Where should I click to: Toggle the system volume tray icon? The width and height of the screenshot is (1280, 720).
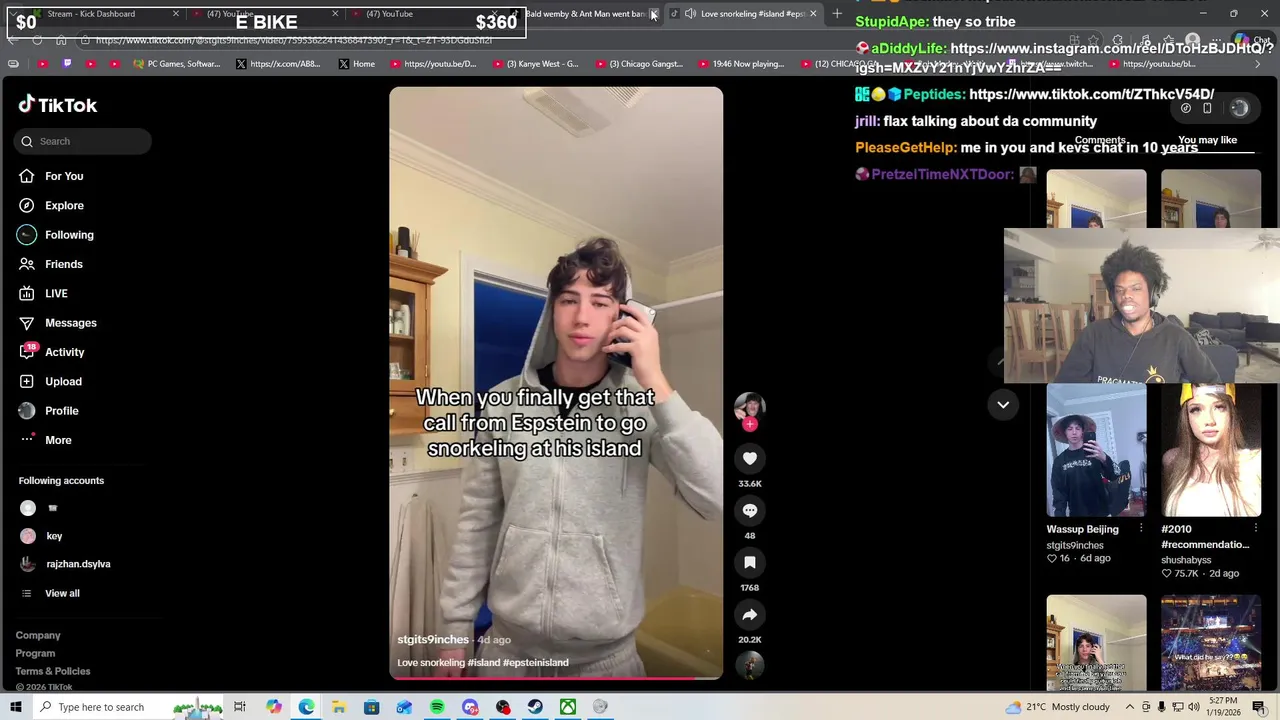(x=1194, y=707)
